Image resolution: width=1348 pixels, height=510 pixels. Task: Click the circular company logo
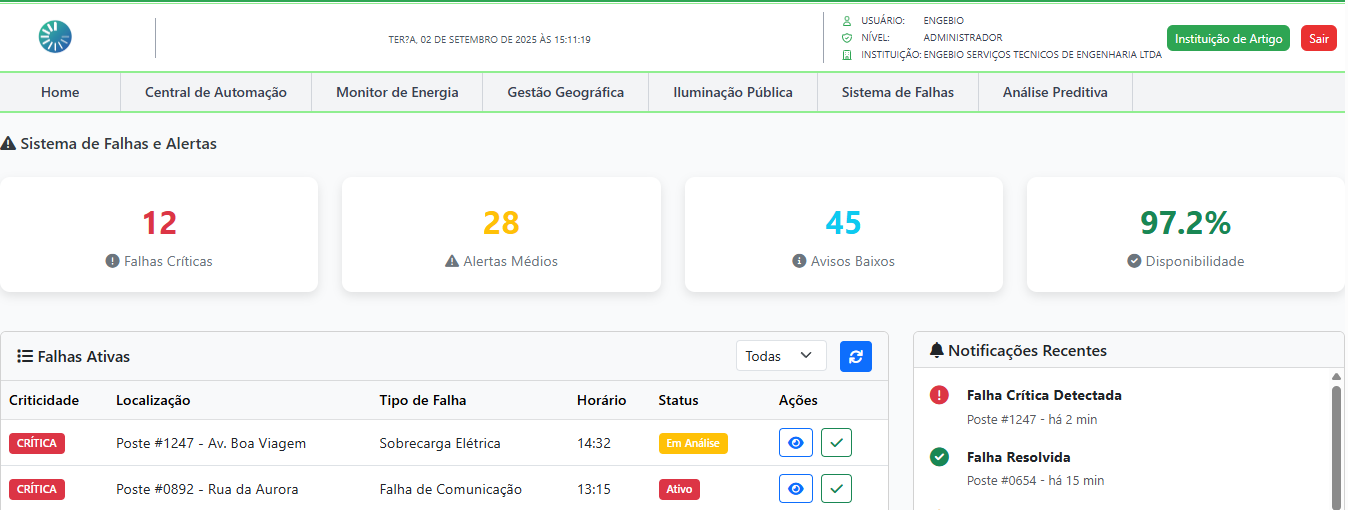click(x=55, y=37)
